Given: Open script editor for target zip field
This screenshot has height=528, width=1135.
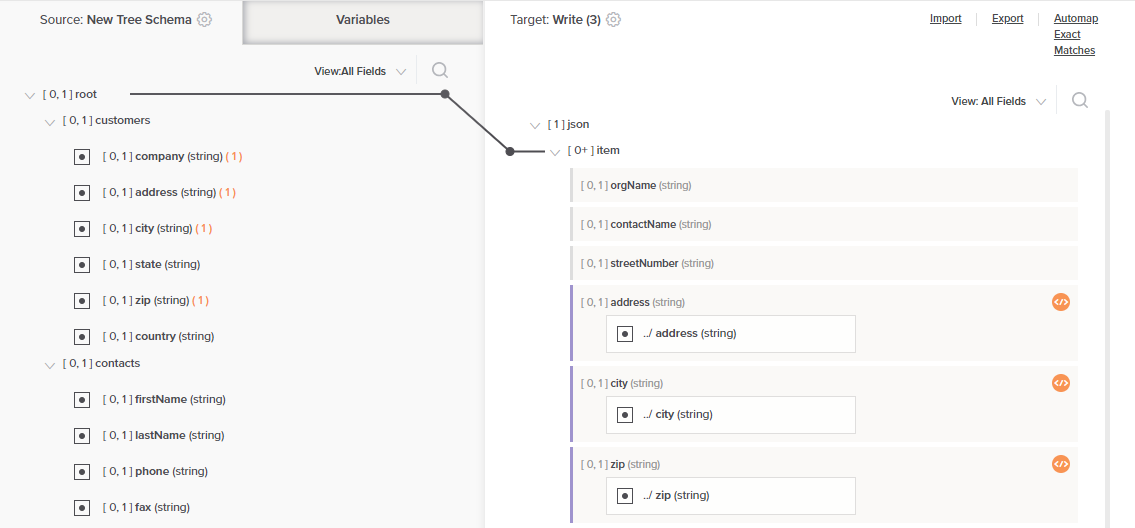Looking at the screenshot, I should point(1060,464).
